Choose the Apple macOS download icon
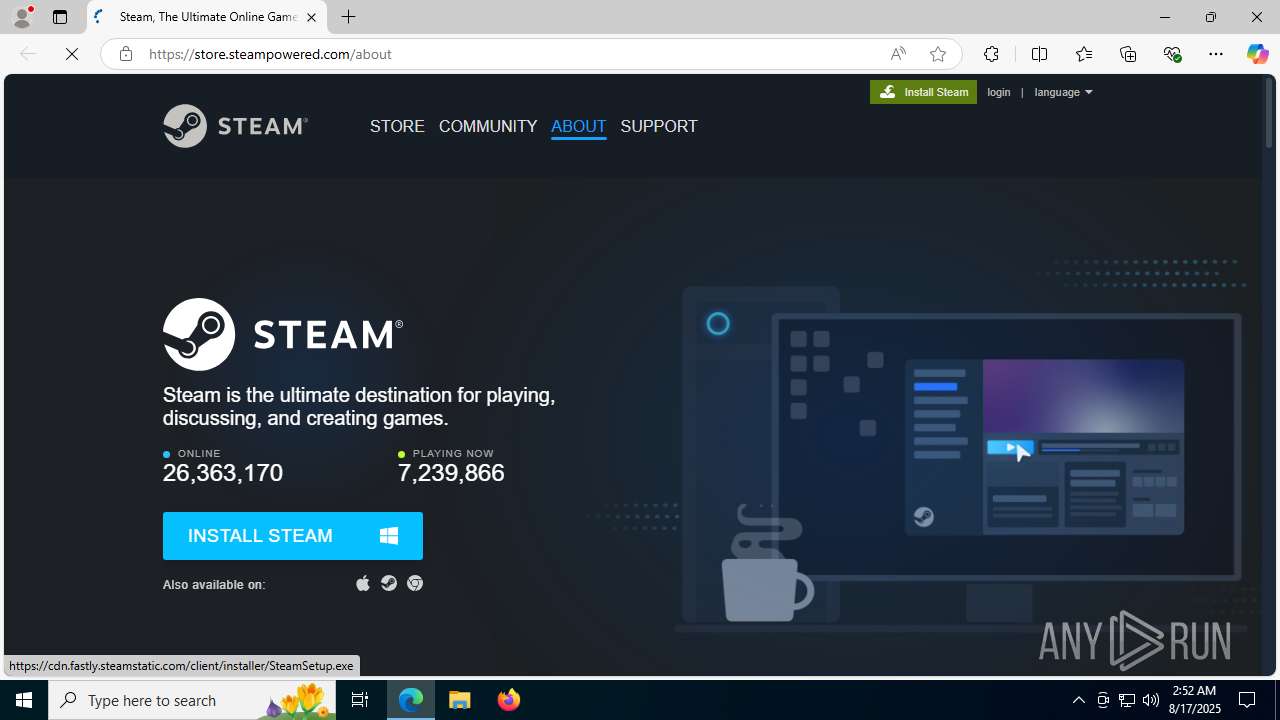This screenshot has height=720, width=1280. point(363,583)
